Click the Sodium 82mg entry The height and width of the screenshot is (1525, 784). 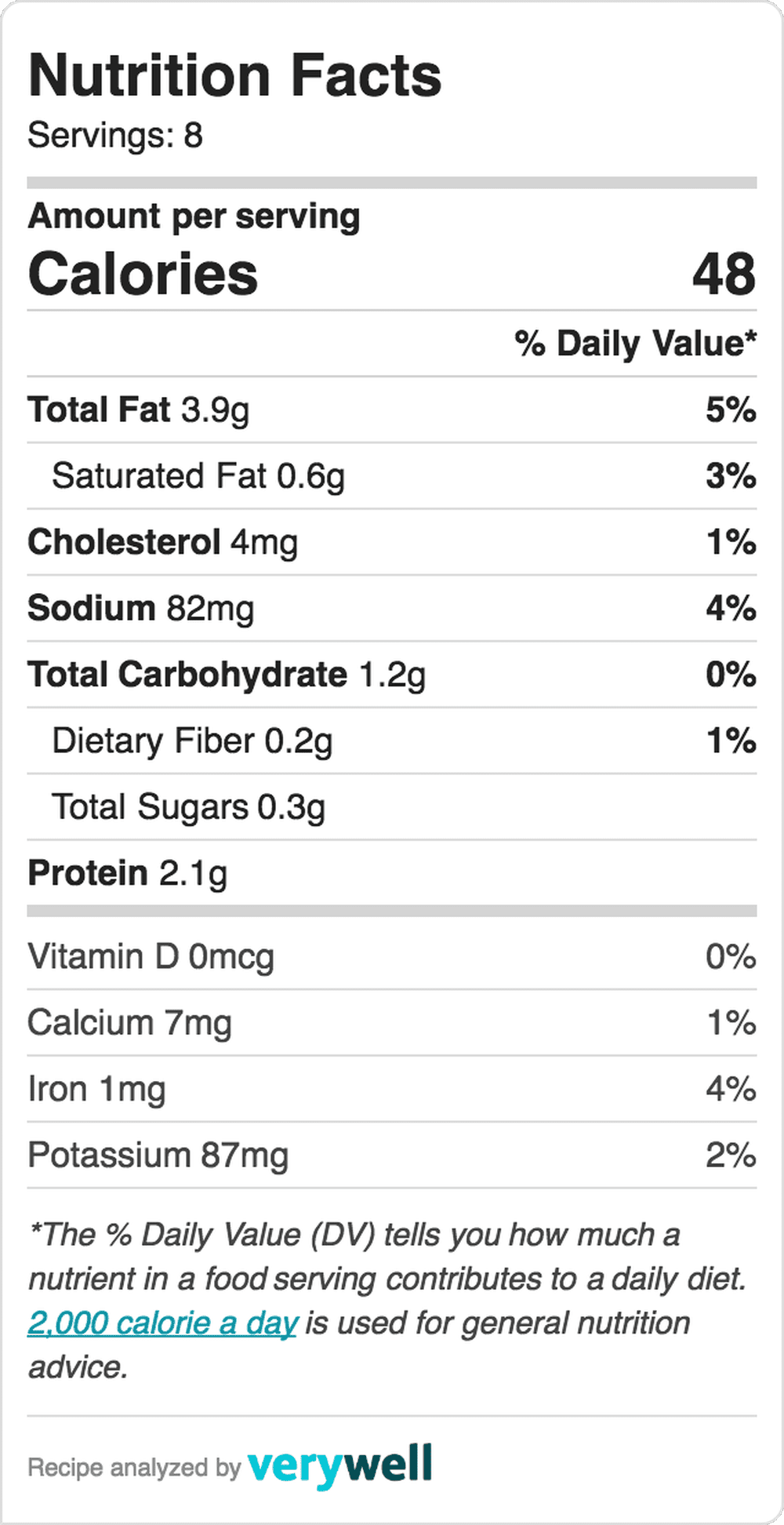(392, 609)
